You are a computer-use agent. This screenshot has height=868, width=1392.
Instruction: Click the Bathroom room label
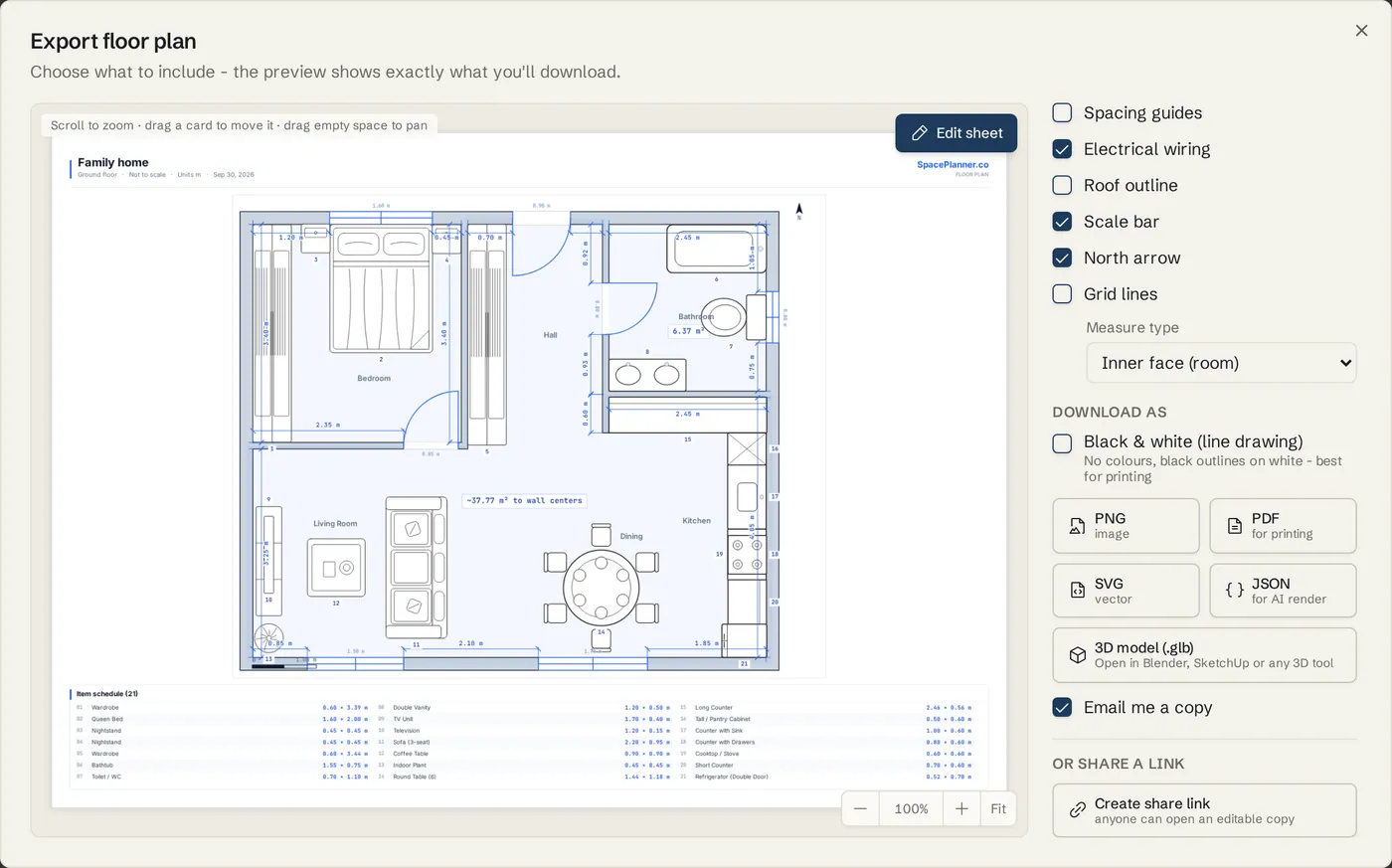pos(696,317)
